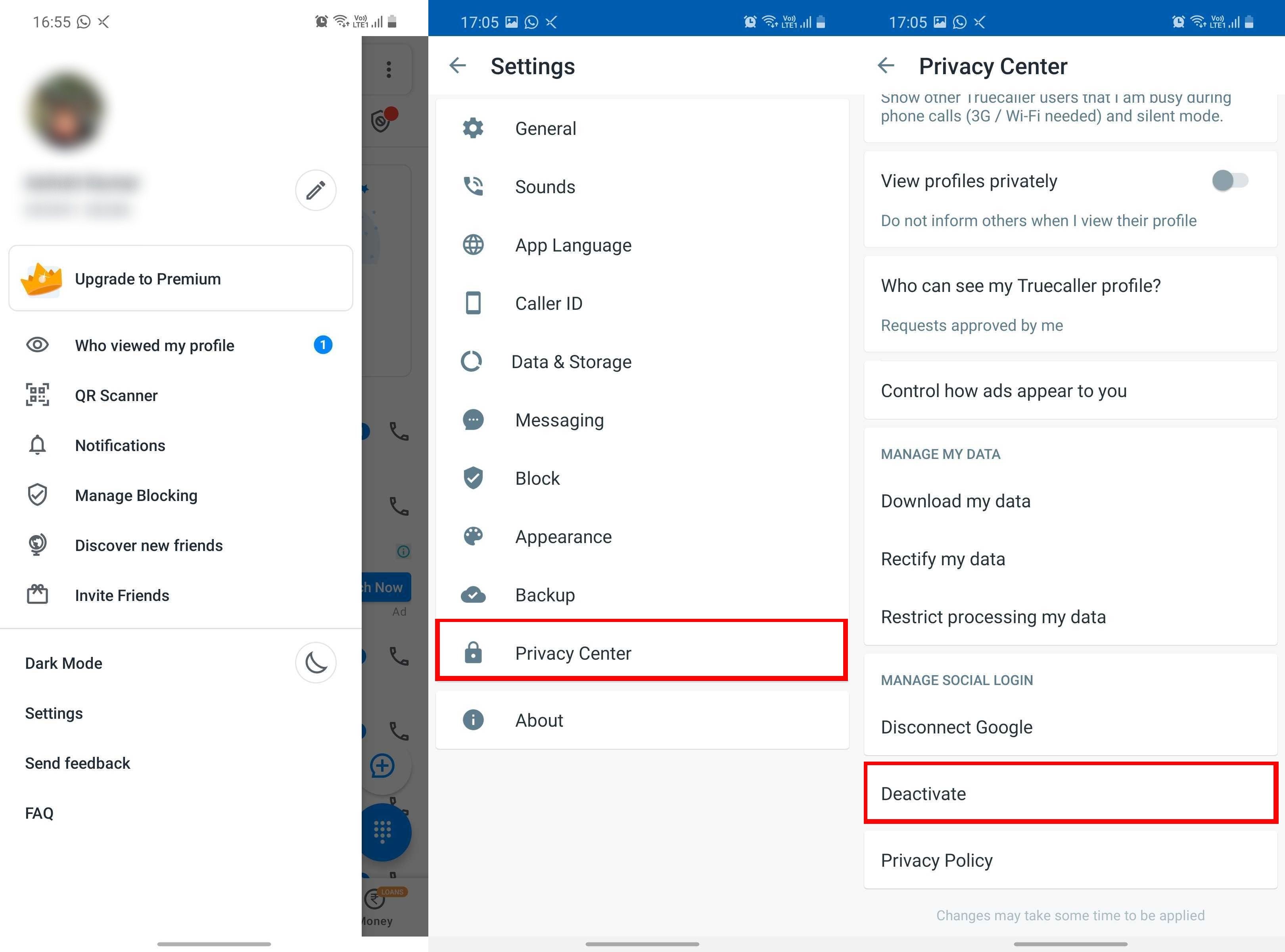This screenshot has height=952, width=1285.
Task: Click the shield Block icon
Action: 473,478
